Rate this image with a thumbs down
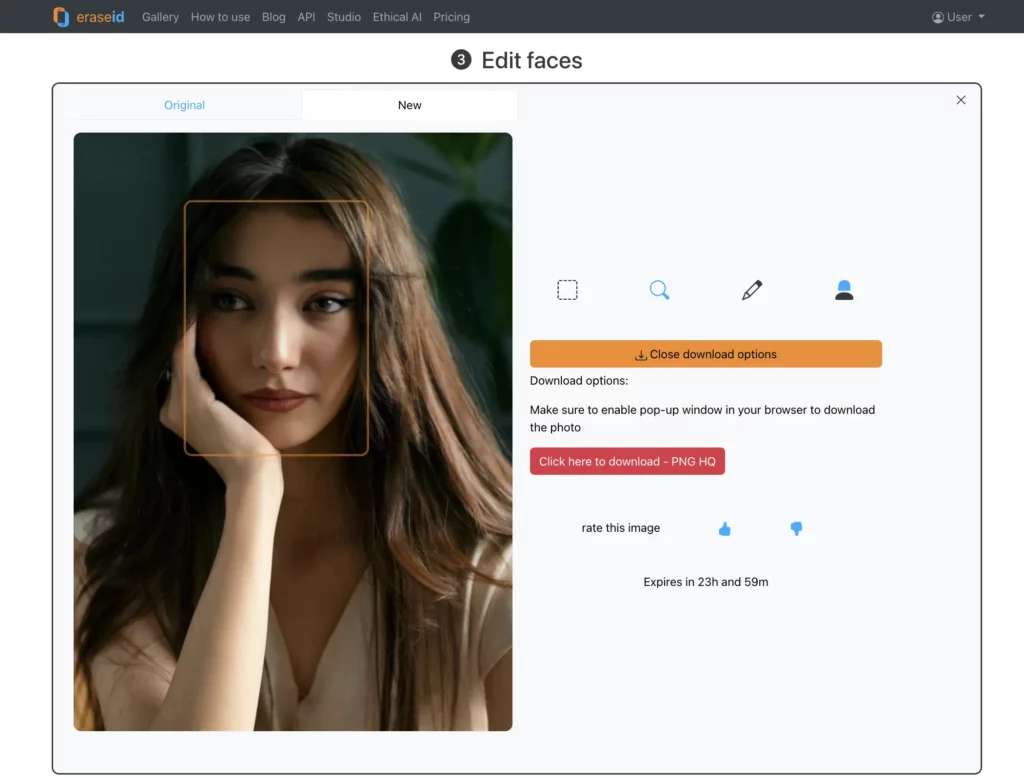 coord(796,528)
